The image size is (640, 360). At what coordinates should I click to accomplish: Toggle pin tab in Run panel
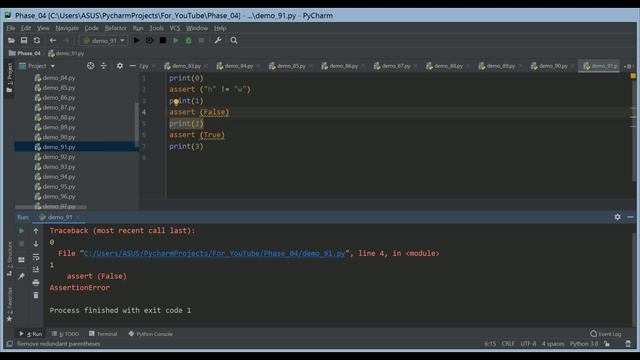[x=21, y=276]
